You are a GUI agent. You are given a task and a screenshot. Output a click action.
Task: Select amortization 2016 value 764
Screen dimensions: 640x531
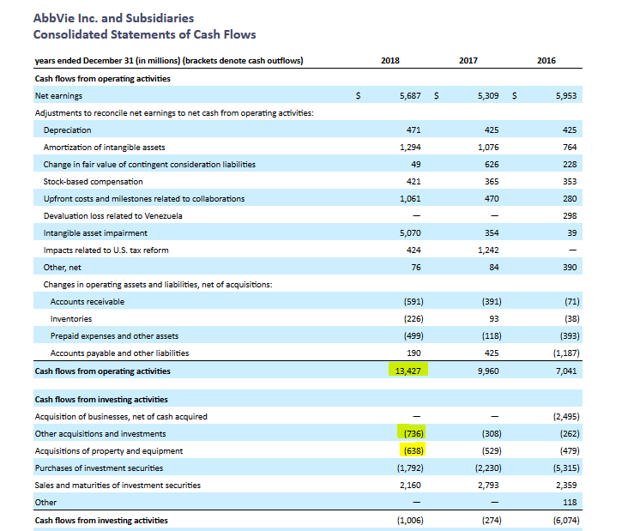pos(570,147)
